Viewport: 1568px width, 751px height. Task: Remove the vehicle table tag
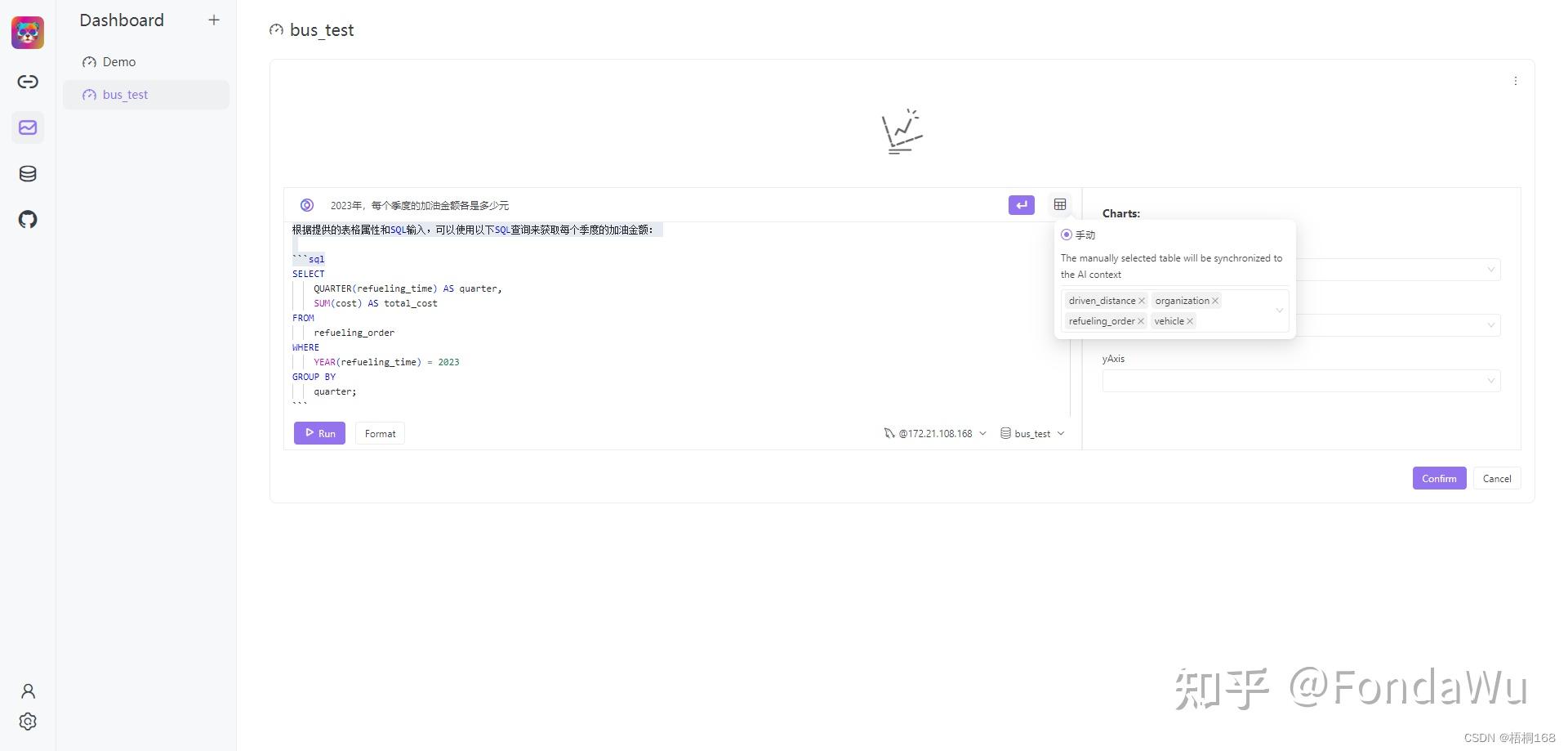[x=1190, y=320]
